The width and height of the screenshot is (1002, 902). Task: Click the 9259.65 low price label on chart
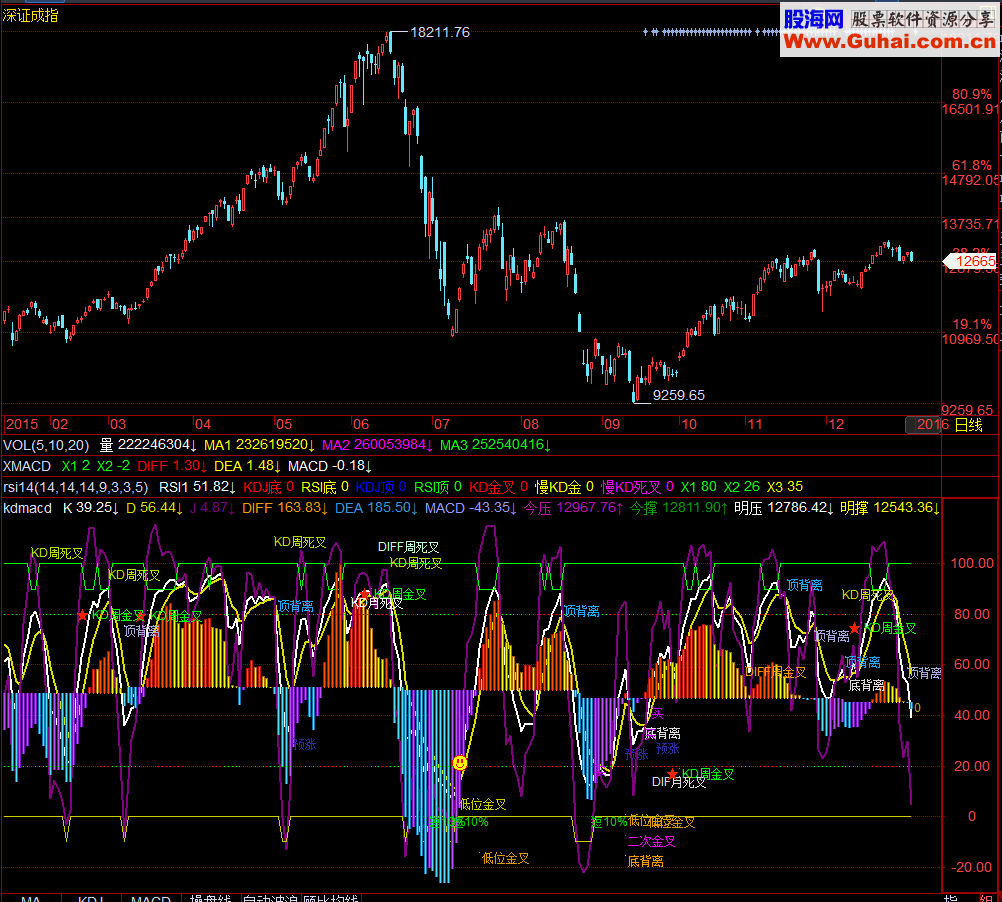(x=679, y=395)
